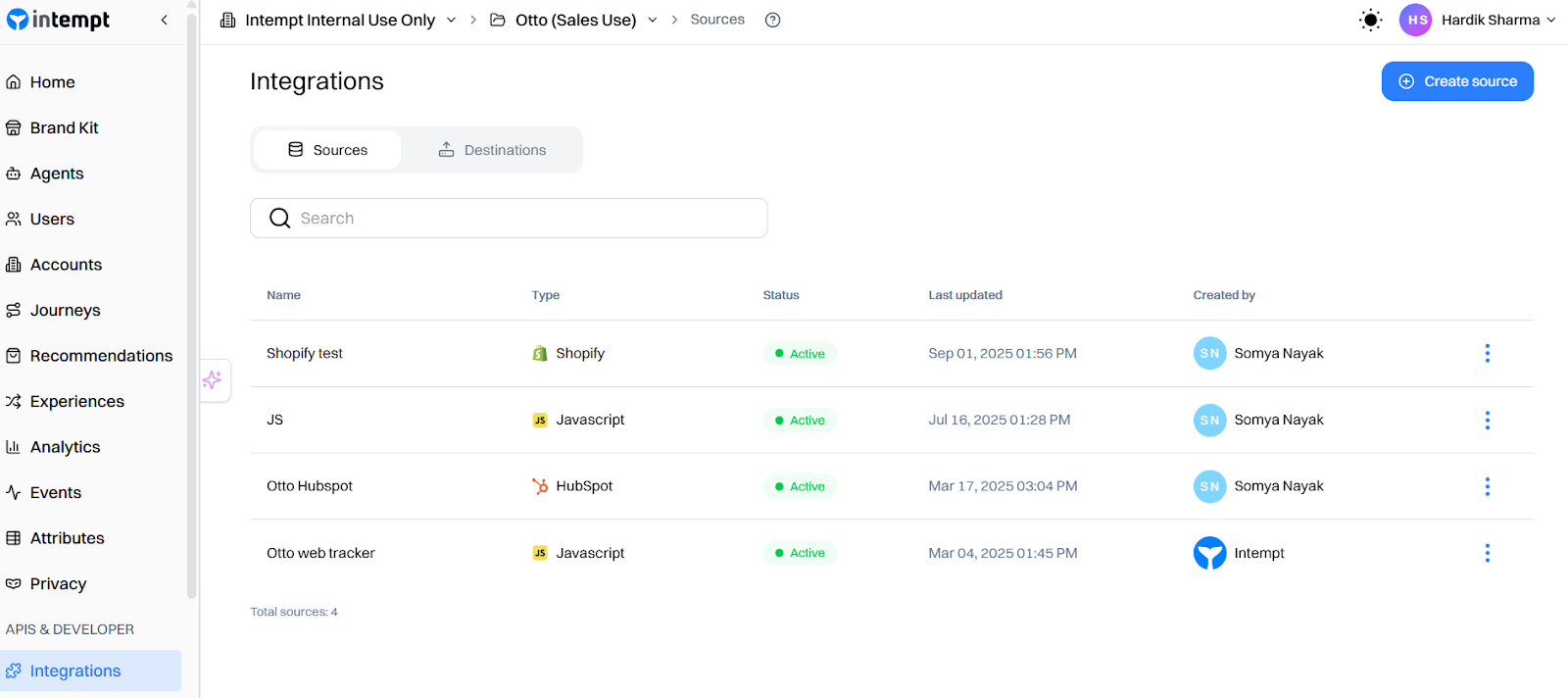Click the HubSpot sprocket icon
Image resolution: width=1568 pixels, height=698 pixels.
coord(540,486)
